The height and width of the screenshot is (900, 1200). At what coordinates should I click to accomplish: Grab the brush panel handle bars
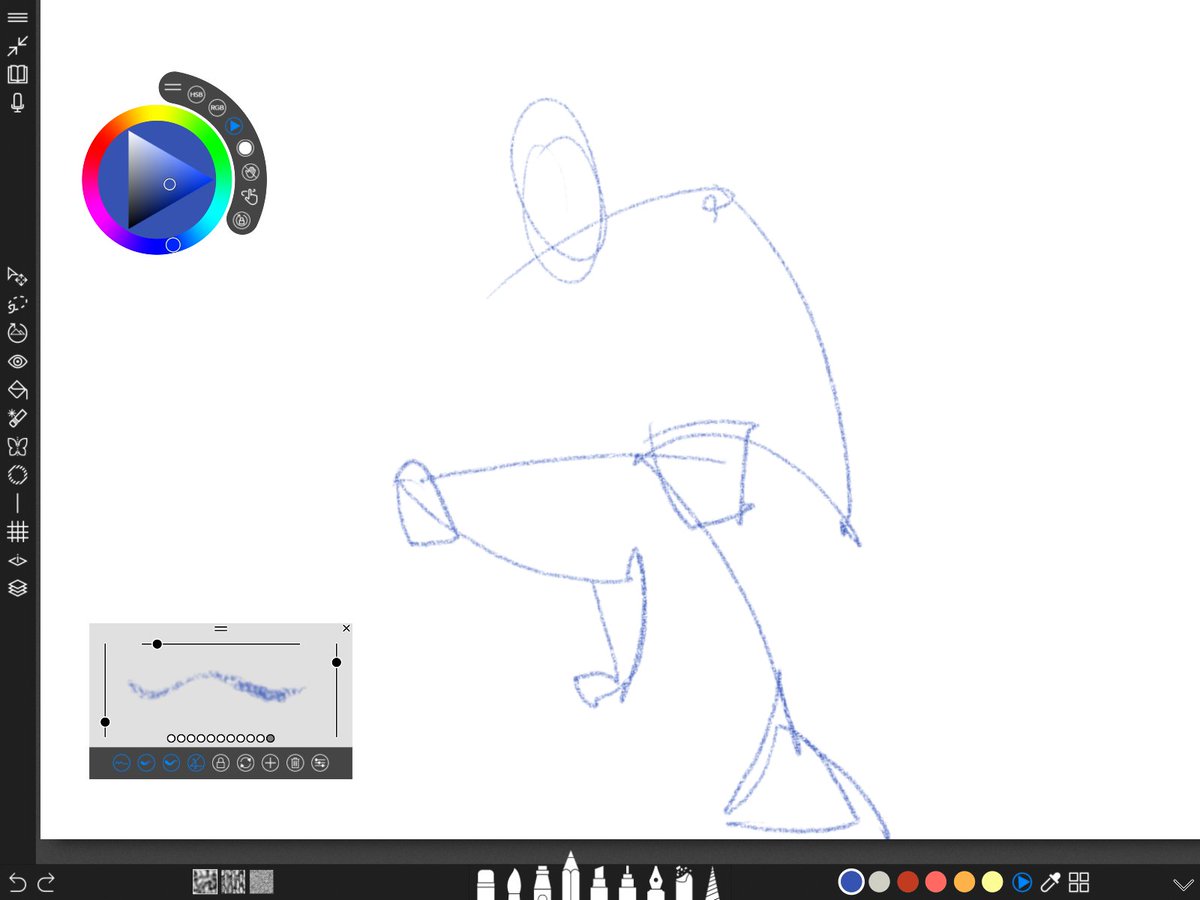coord(221,629)
